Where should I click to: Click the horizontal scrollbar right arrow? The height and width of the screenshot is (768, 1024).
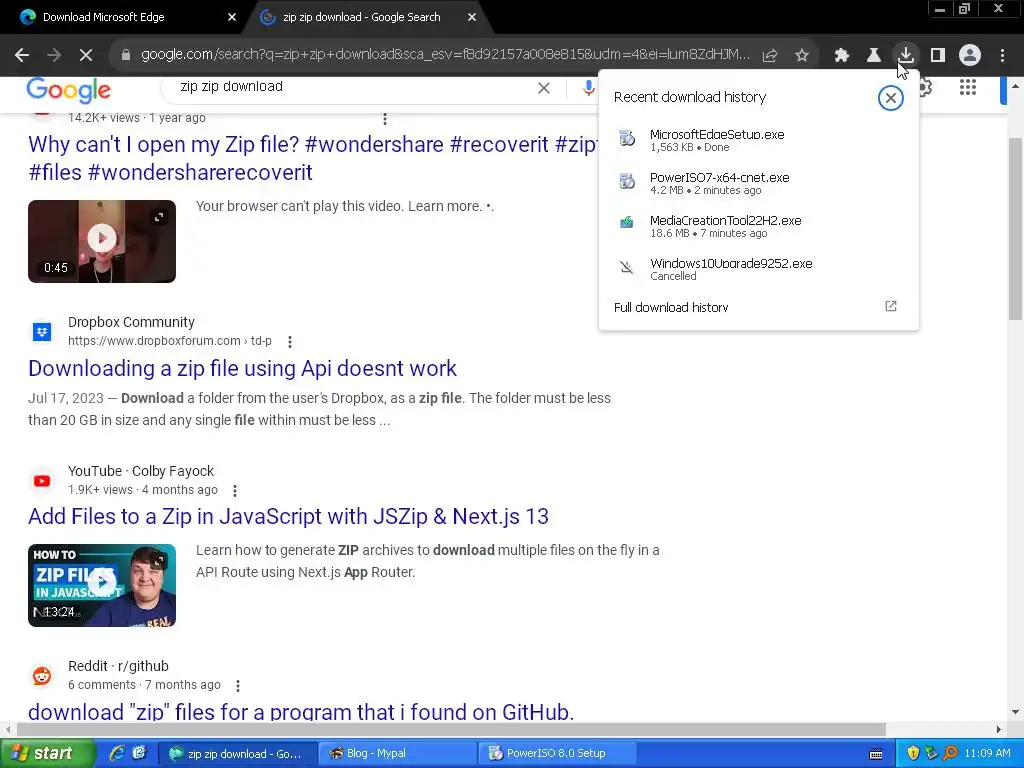click(x=999, y=729)
